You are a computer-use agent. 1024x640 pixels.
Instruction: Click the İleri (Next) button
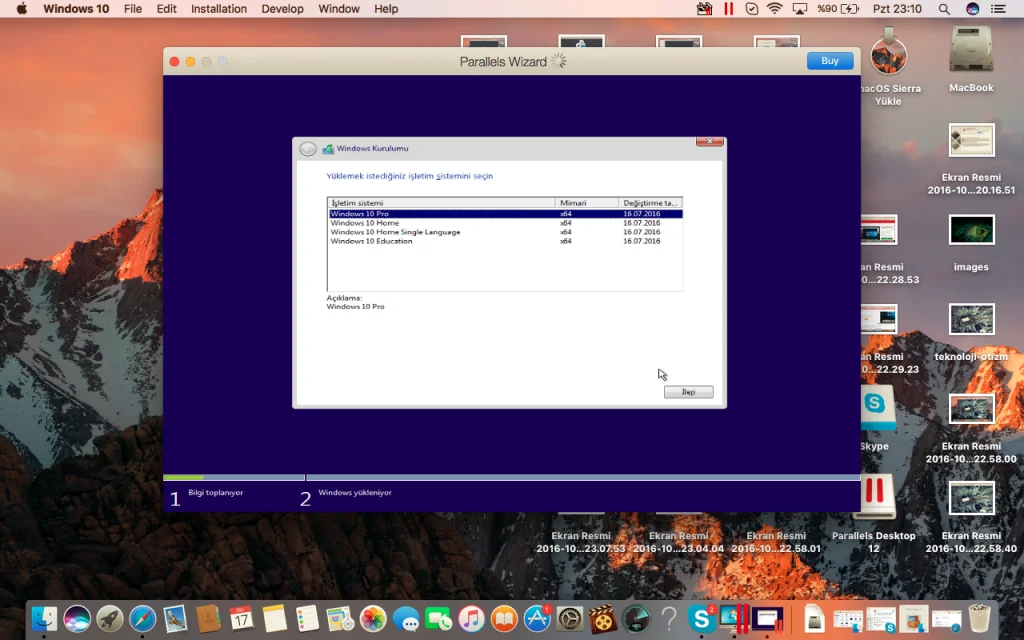click(x=688, y=392)
